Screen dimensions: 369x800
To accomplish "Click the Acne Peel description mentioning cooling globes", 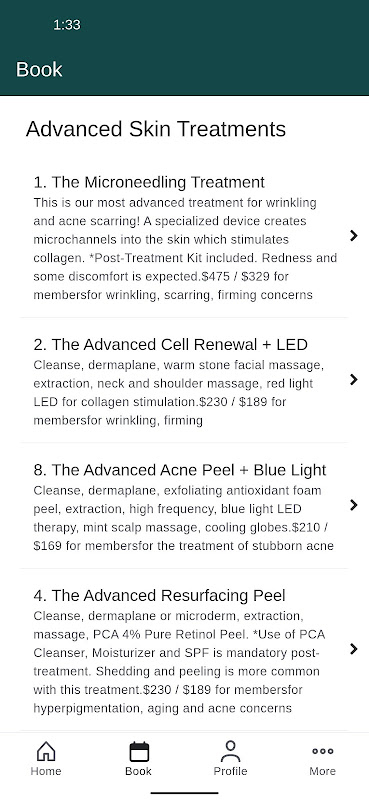I will pyautogui.click(x=184, y=518).
